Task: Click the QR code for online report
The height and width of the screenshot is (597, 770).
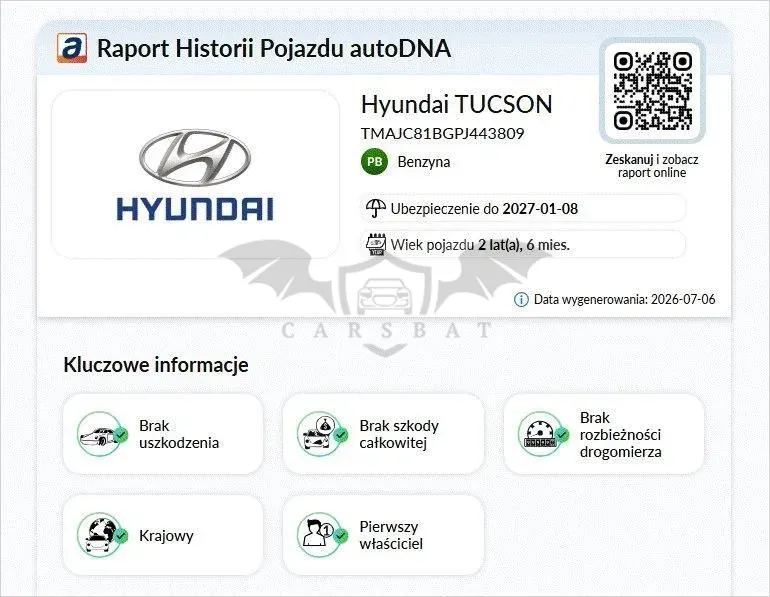Action: click(653, 91)
